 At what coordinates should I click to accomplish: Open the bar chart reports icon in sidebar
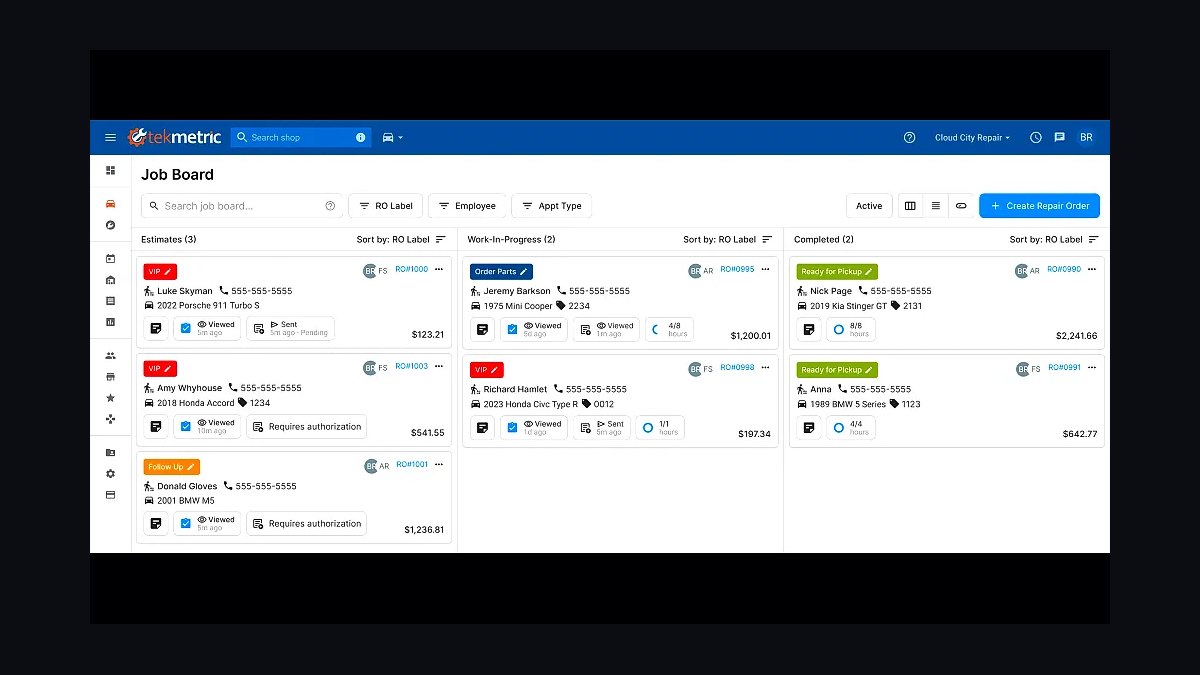point(110,322)
